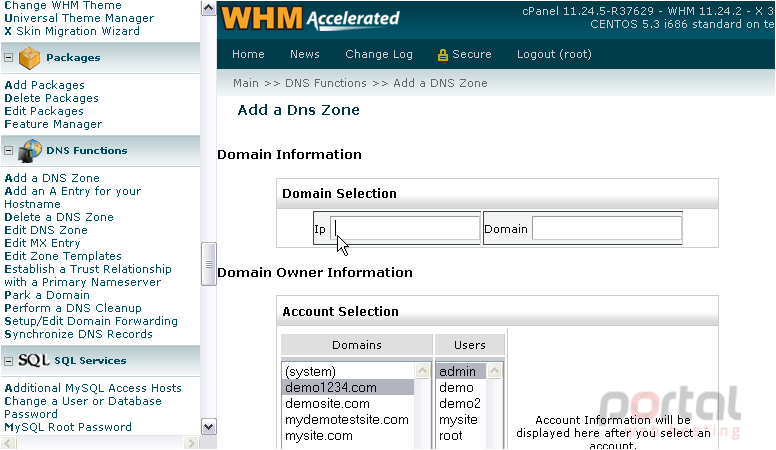Image resolution: width=776 pixels, height=450 pixels.
Task: Select admin in Users list
Action: click(x=461, y=371)
